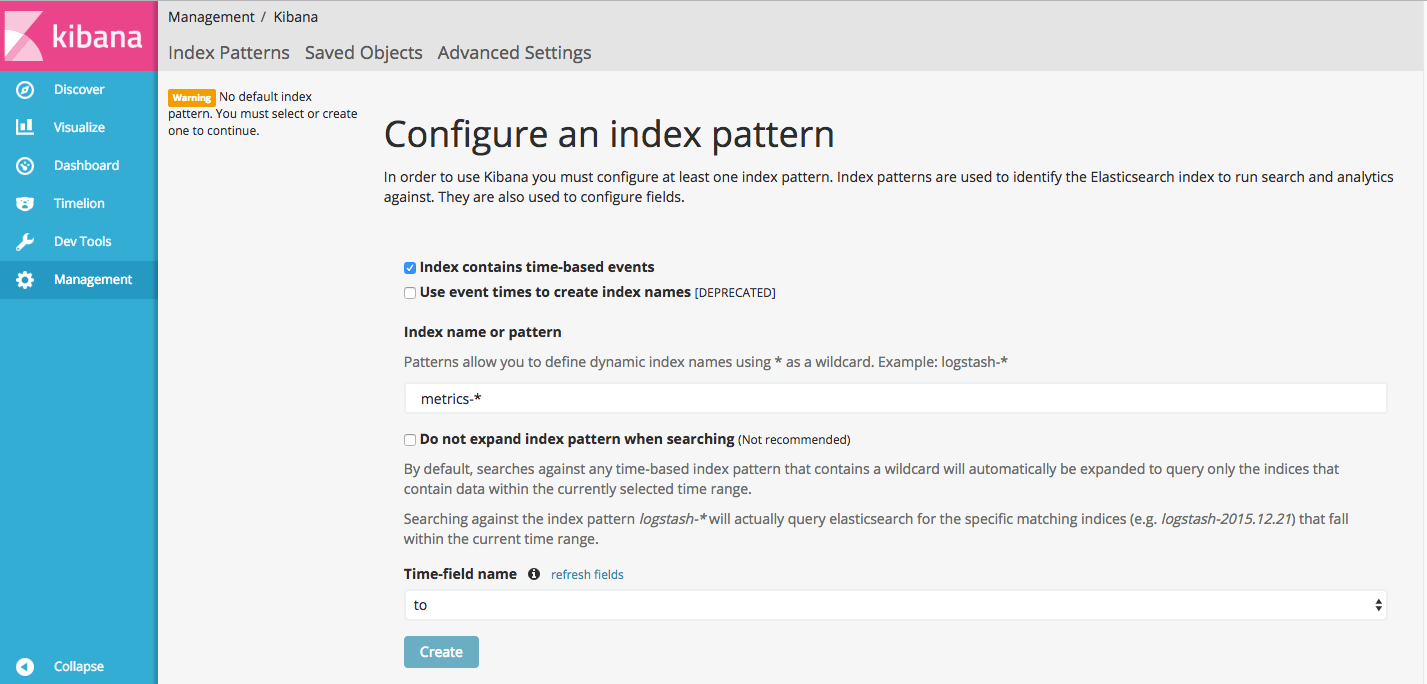The image size is (1427, 684).
Task: Click Management breadcrumb link
Action: 211,17
